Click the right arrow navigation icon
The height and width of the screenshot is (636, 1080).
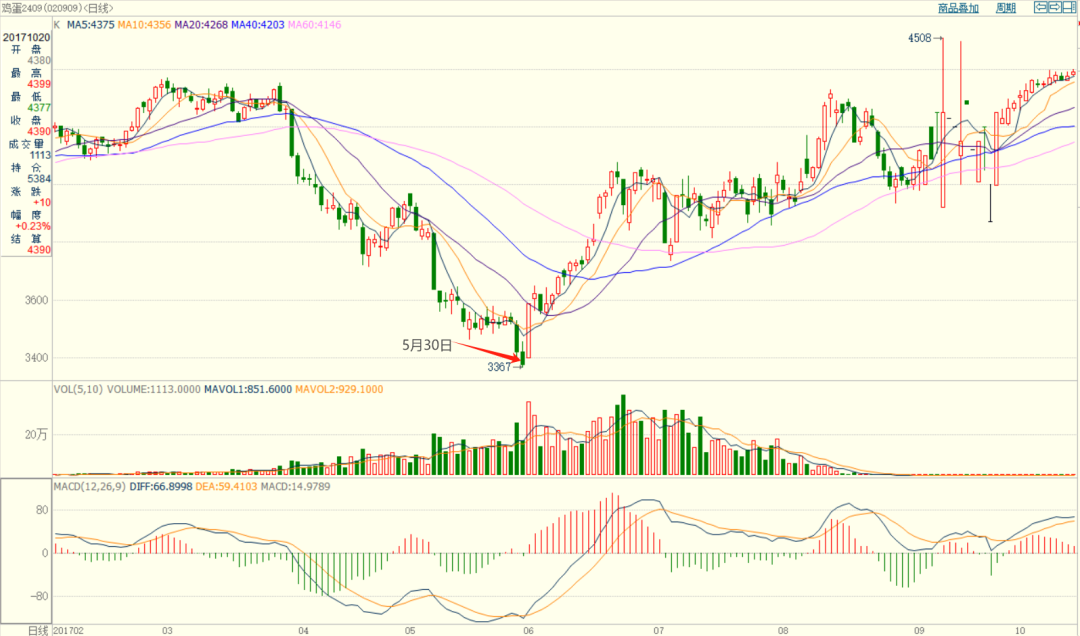(x=1054, y=8)
